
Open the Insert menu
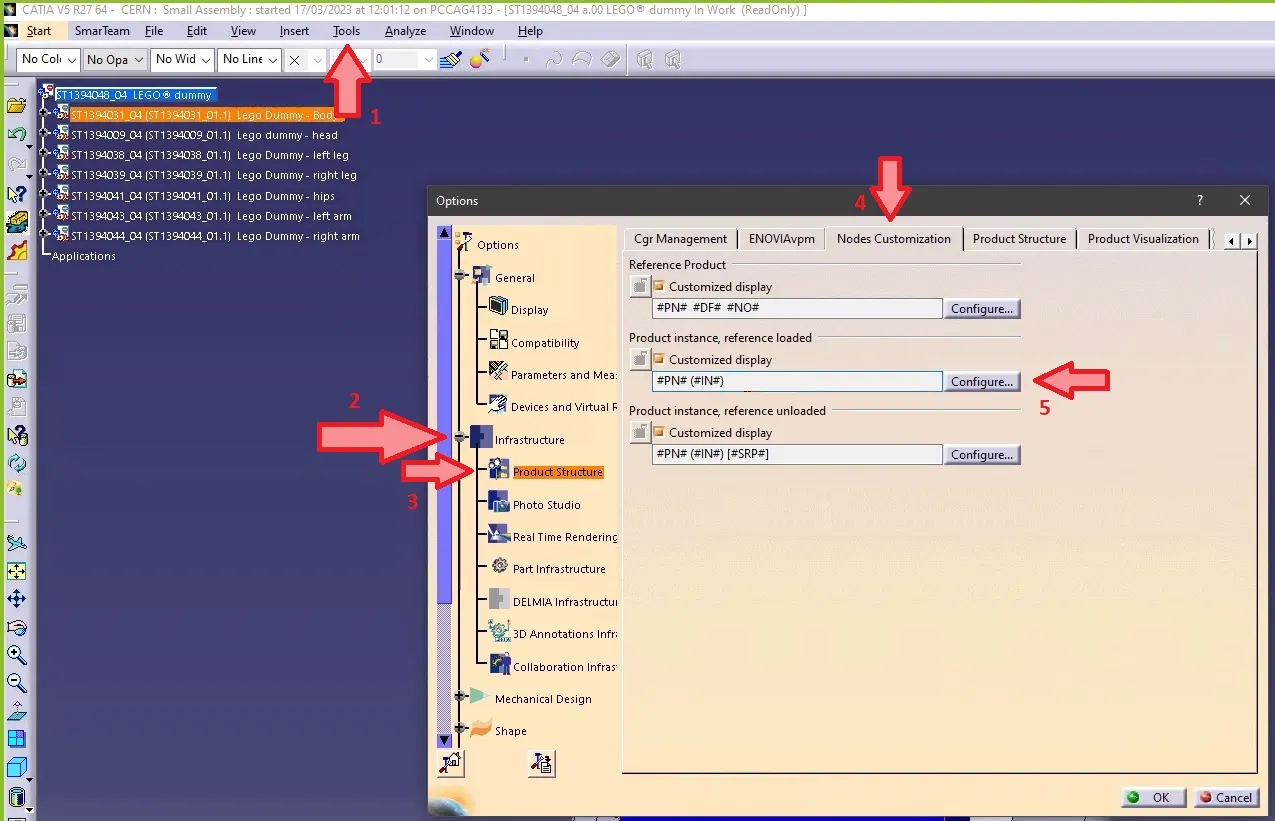tap(294, 31)
